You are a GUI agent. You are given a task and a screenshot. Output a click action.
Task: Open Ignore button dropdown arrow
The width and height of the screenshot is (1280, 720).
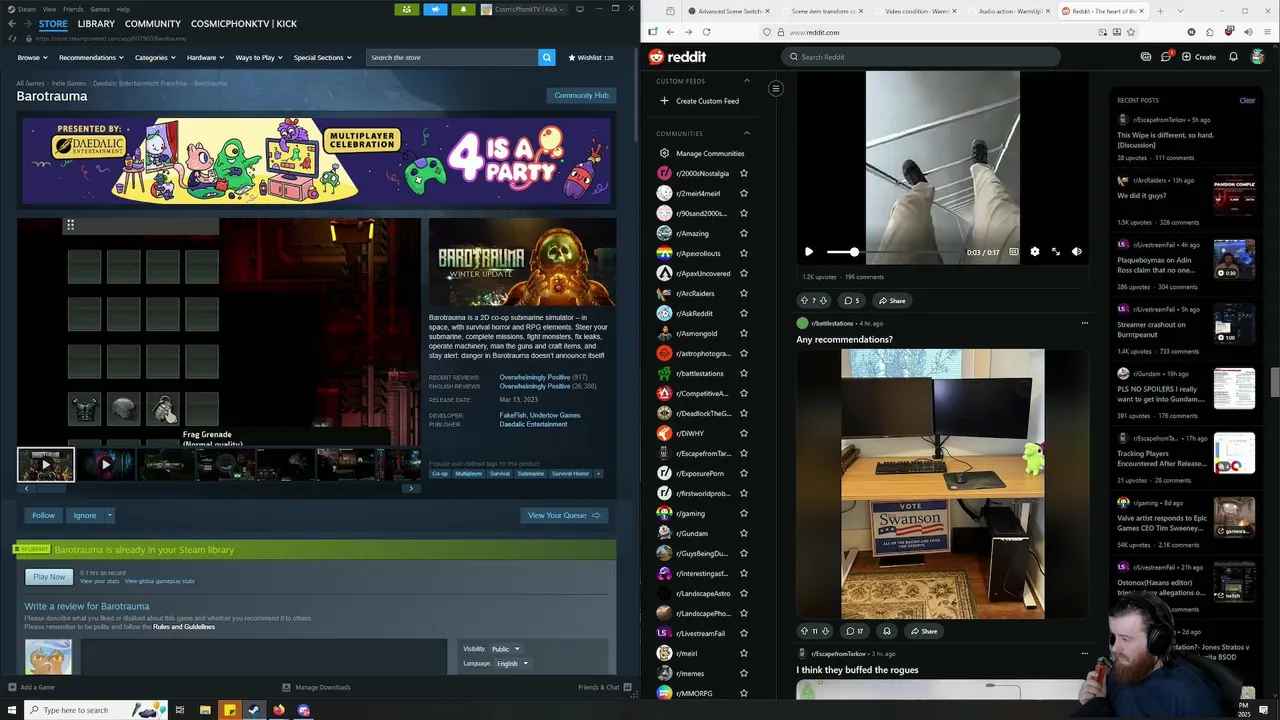(109, 515)
